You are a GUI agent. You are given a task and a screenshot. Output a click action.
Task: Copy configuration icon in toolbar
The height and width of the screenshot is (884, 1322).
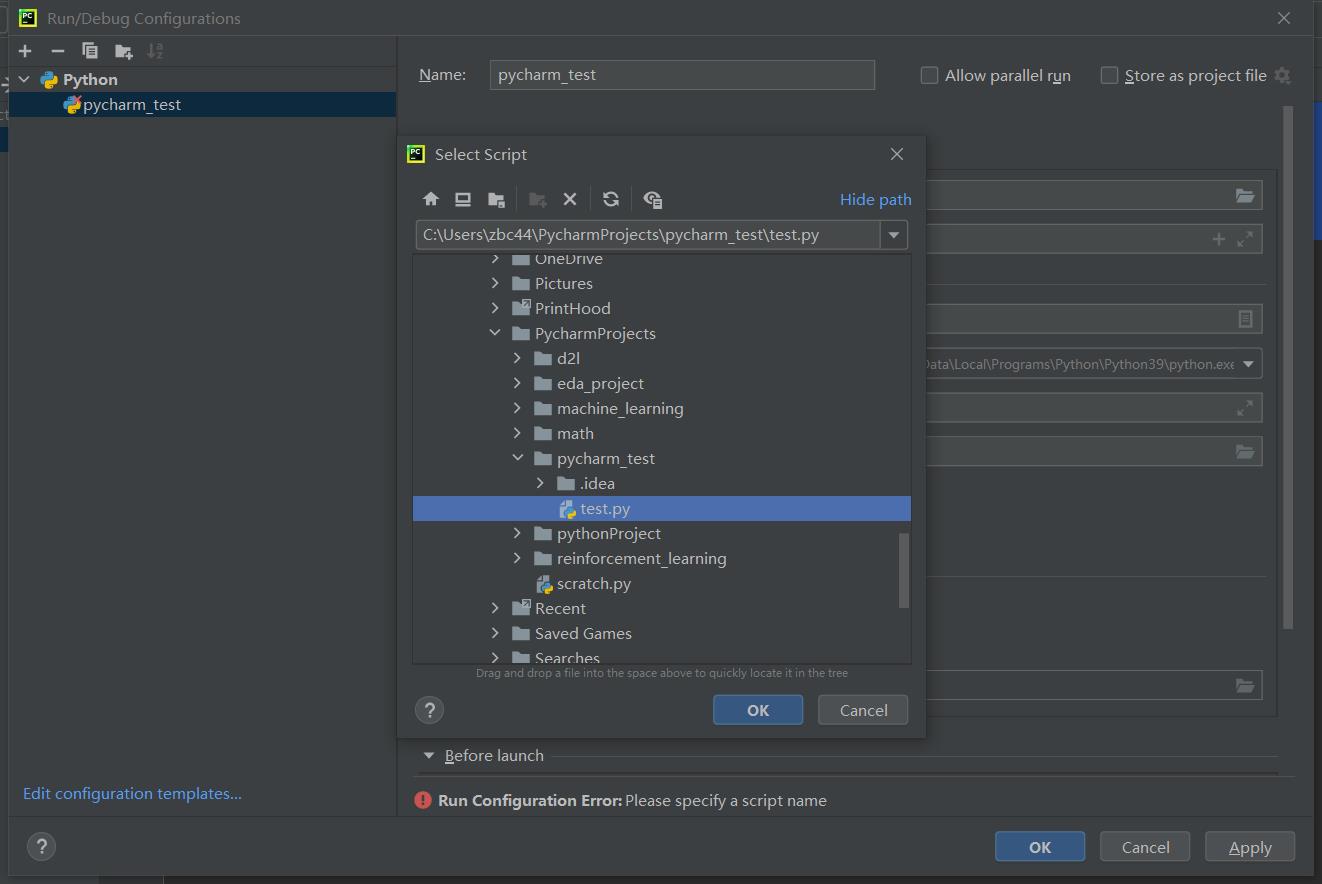[x=90, y=51]
